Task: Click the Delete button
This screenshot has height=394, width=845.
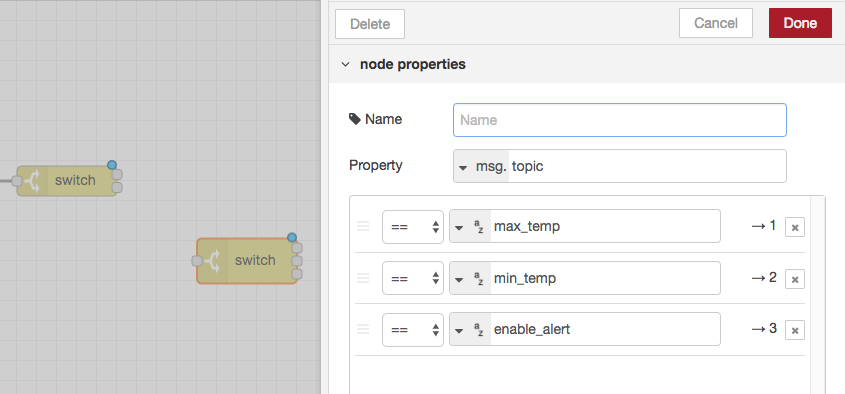Action: click(370, 24)
